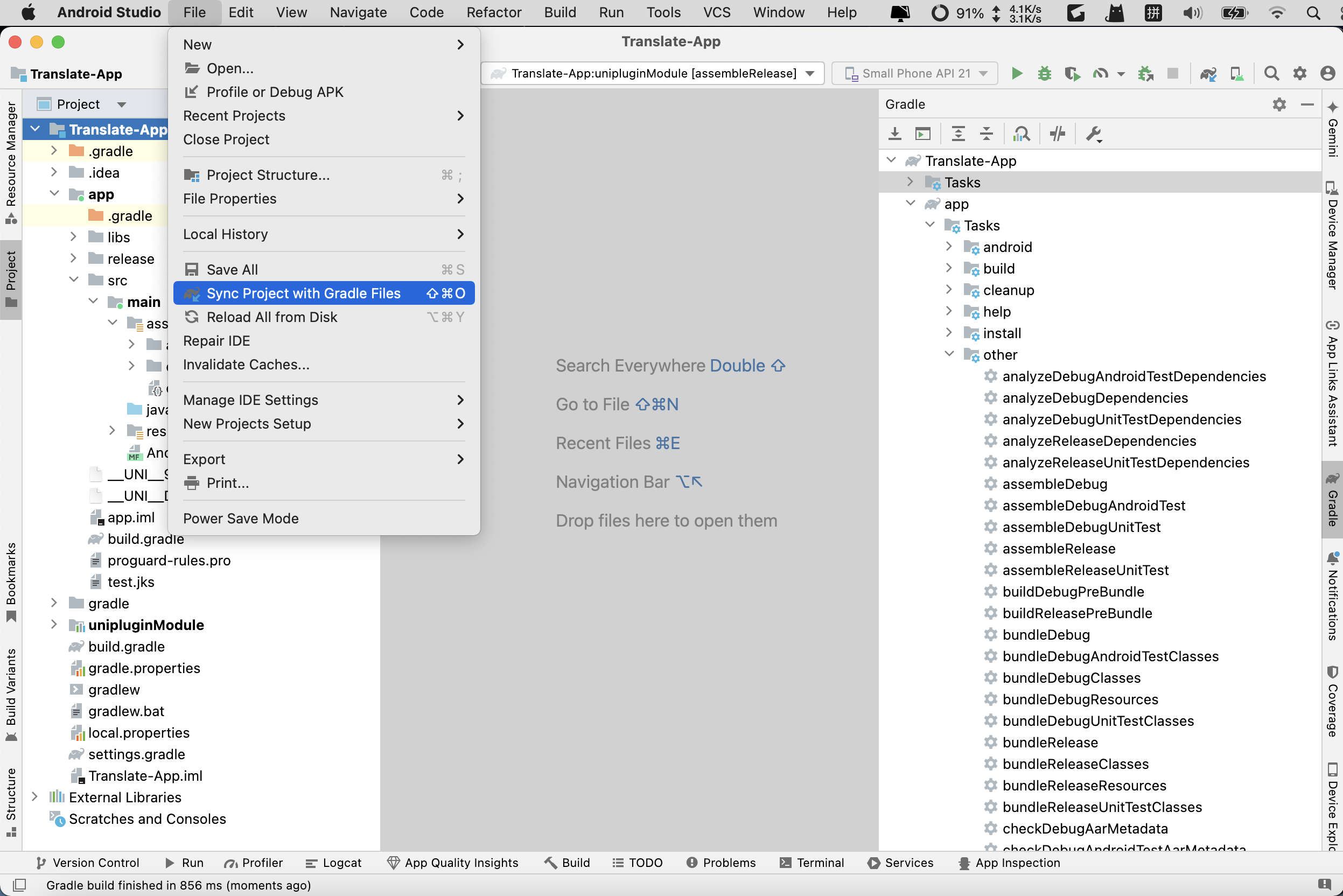The width and height of the screenshot is (1343, 896).
Task: Toggle the Resource Manager tool window
Action: coord(11,163)
